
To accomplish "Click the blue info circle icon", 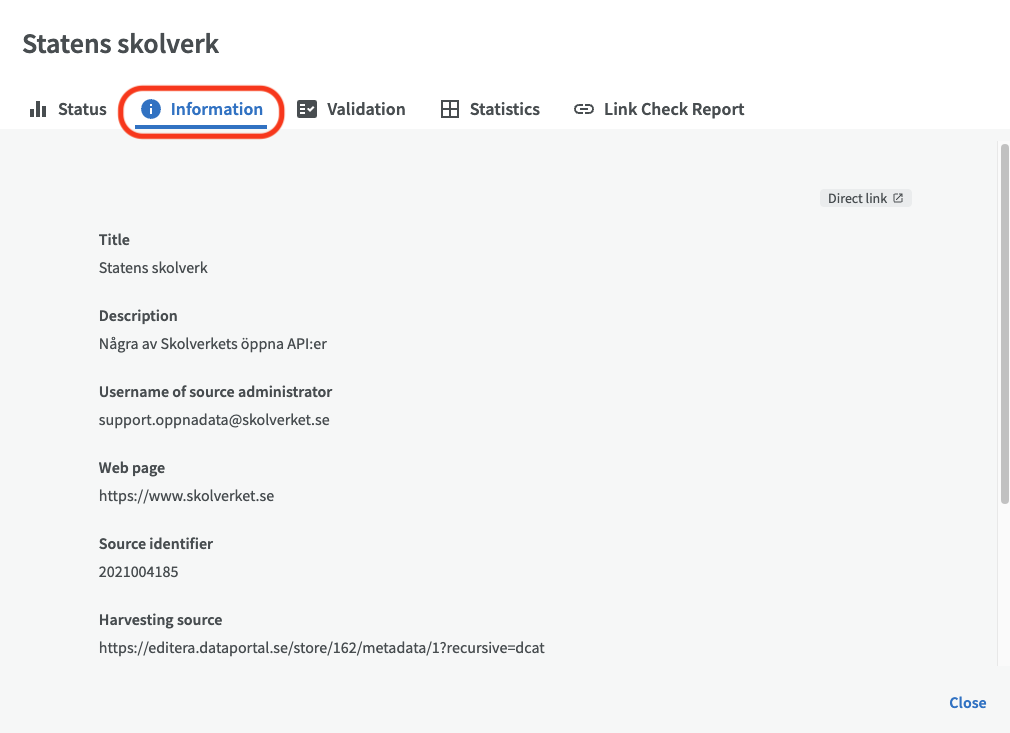I will [151, 109].
